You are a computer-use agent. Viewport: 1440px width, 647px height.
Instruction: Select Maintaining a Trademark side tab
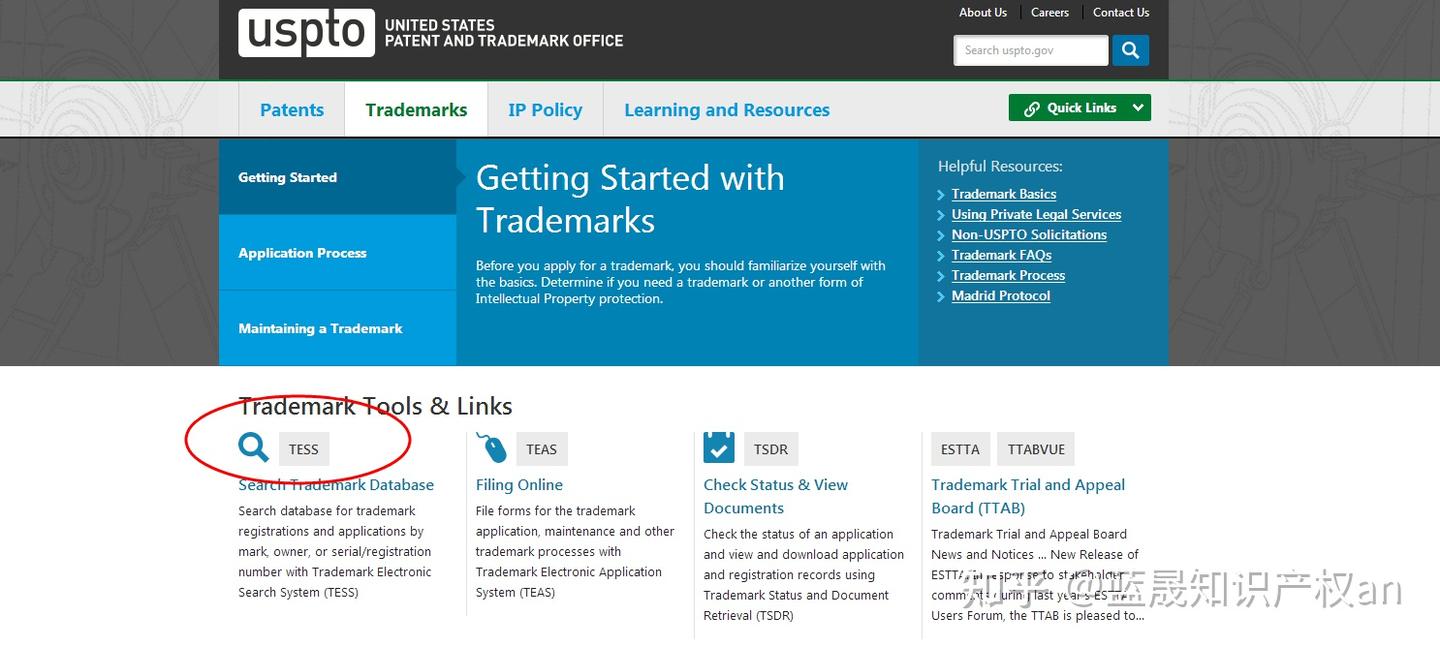[x=338, y=328]
